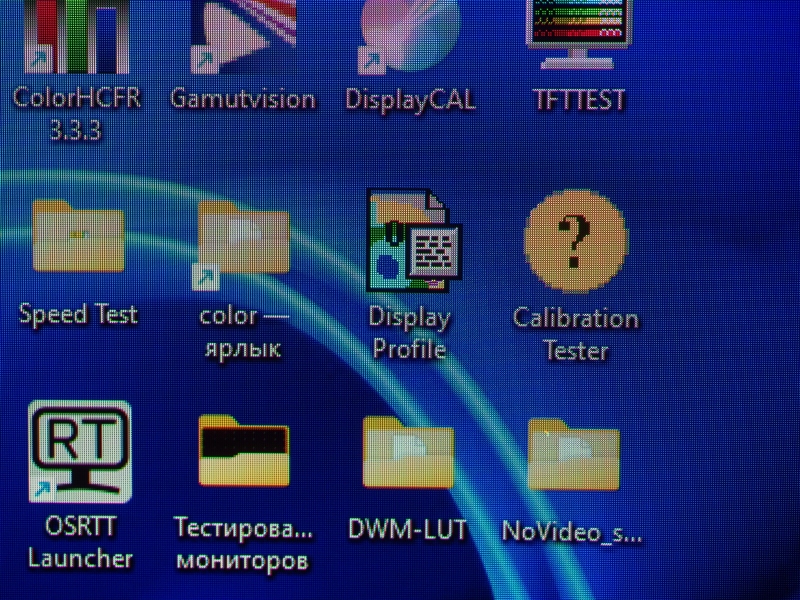Select the ColorHCFR 3.3.3 desktop icon

[77, 36]
